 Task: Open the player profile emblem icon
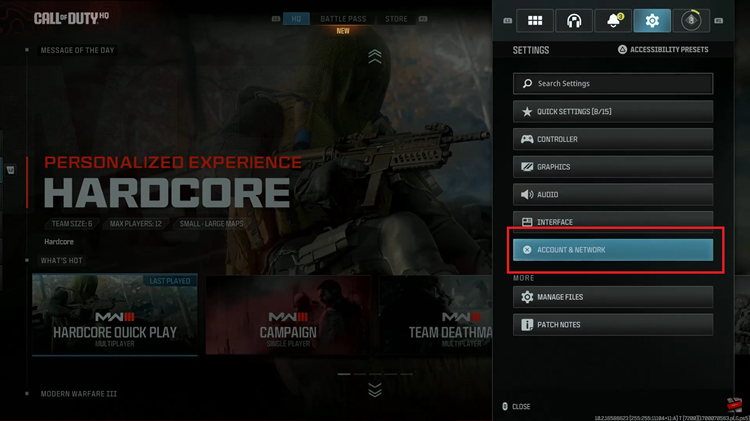(691, 21)
